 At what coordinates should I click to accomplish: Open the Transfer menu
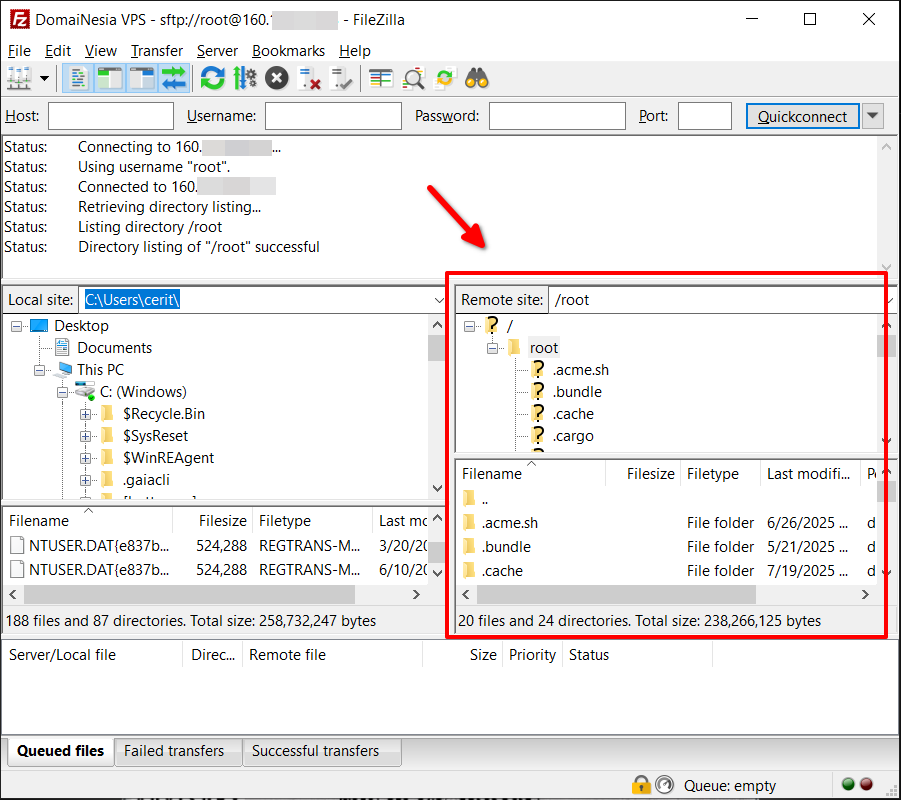(157, 51)
